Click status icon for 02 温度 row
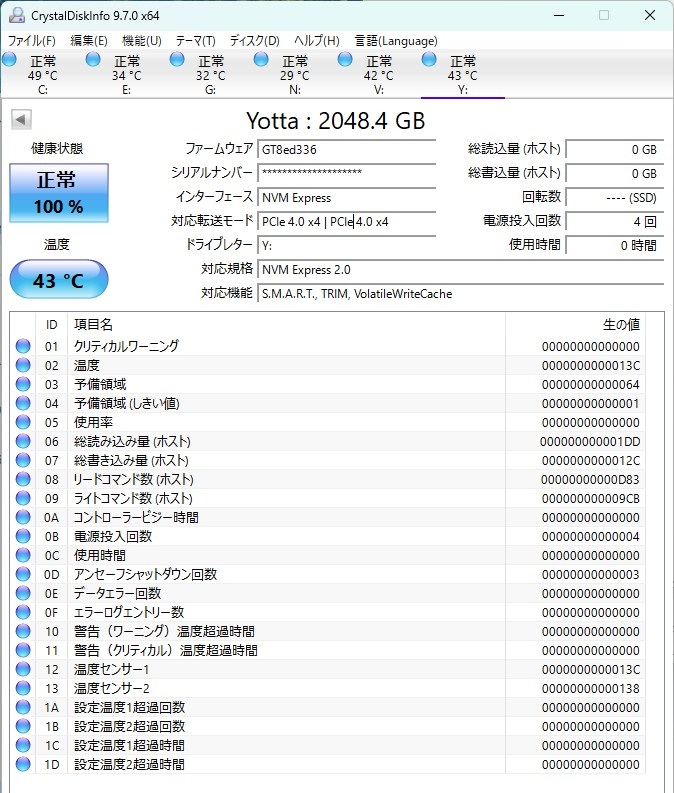The image size is (674, 793). coord(23,365)
